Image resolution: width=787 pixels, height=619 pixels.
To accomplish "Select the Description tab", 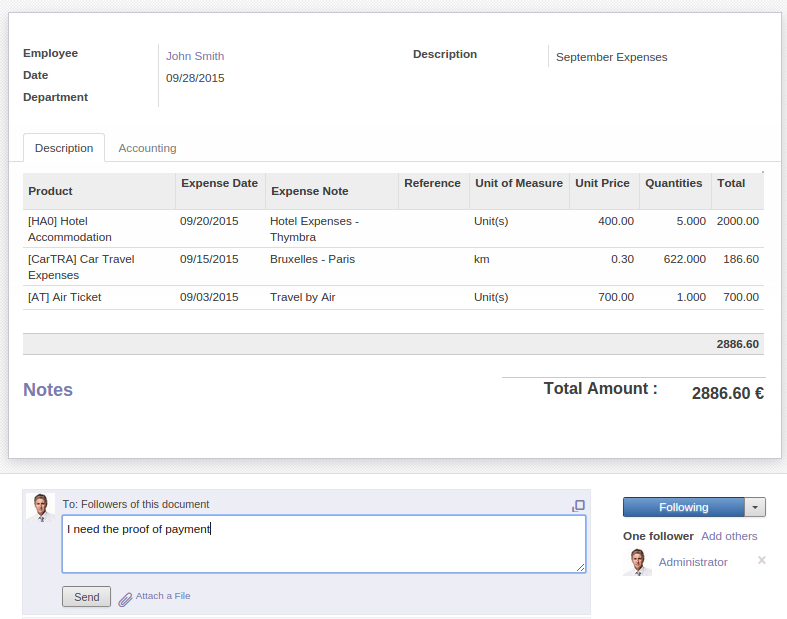I will tap(64, 148).
